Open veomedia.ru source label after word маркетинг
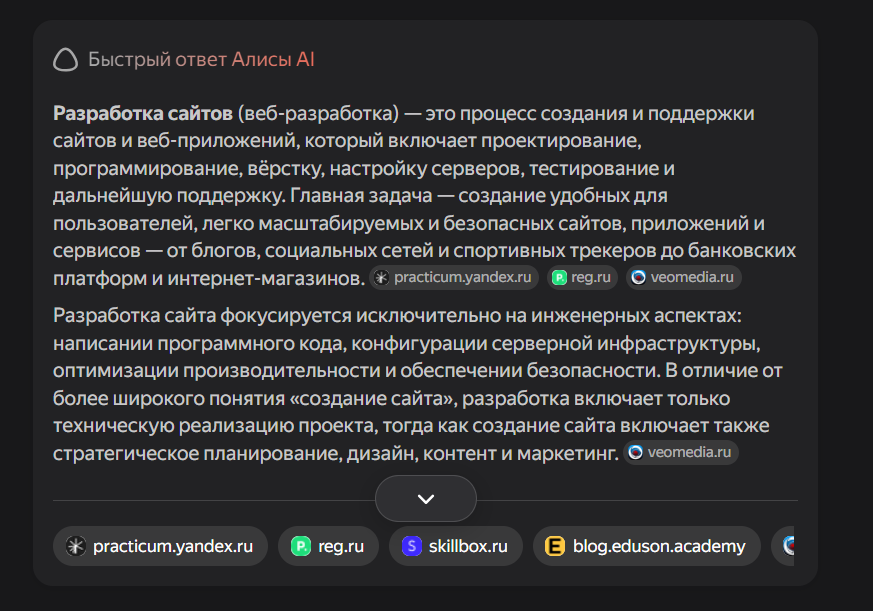 point(690,453)
